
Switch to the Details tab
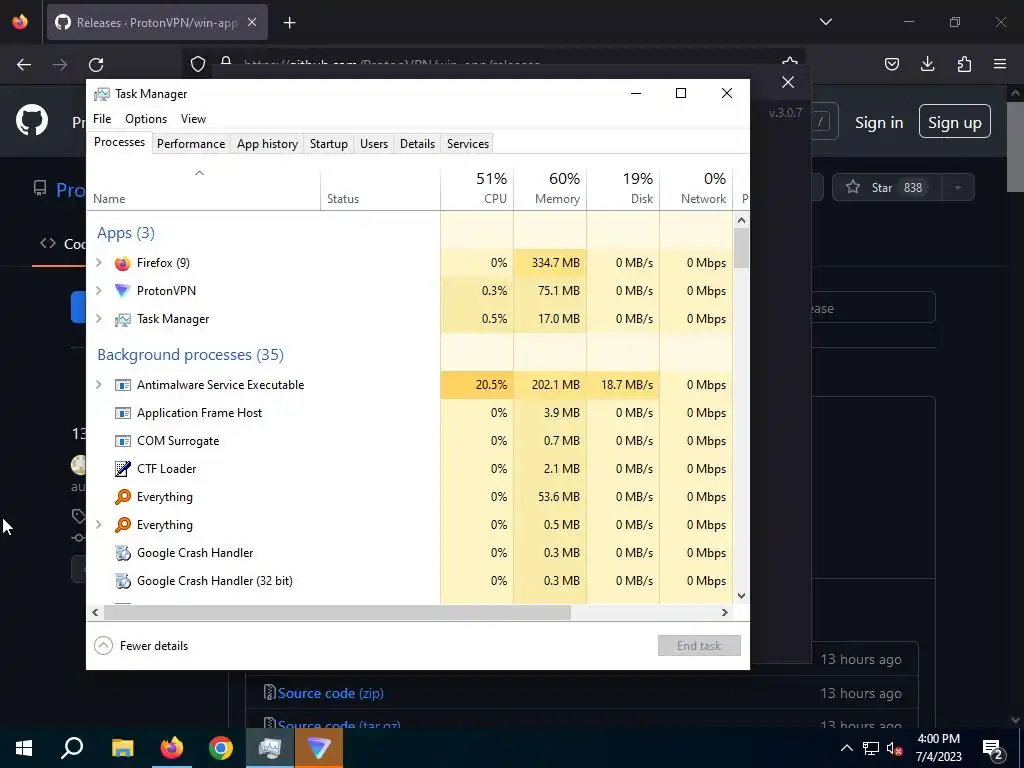[x=417, y=144]
